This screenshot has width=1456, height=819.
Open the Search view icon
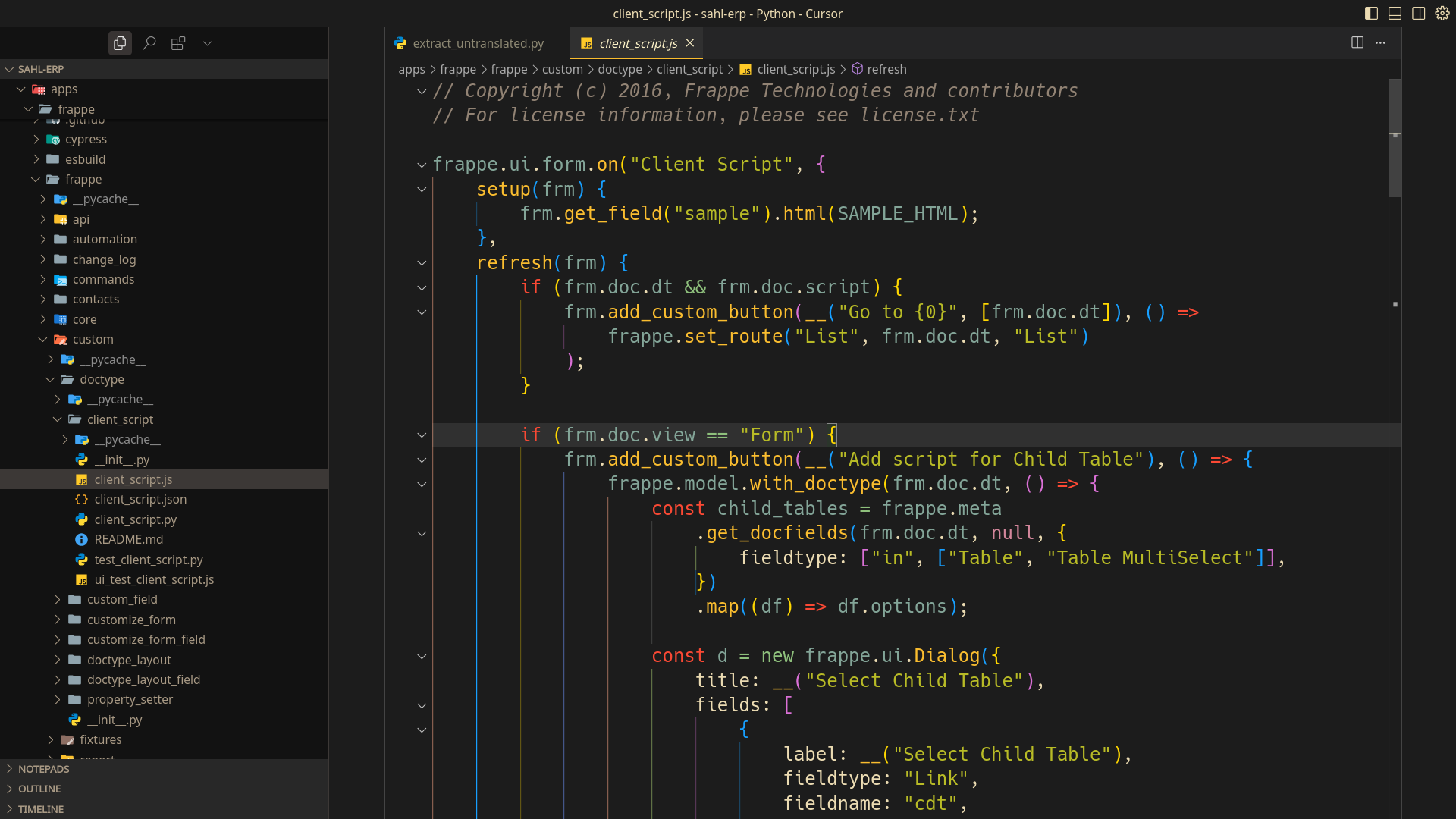tap(149, 43)
